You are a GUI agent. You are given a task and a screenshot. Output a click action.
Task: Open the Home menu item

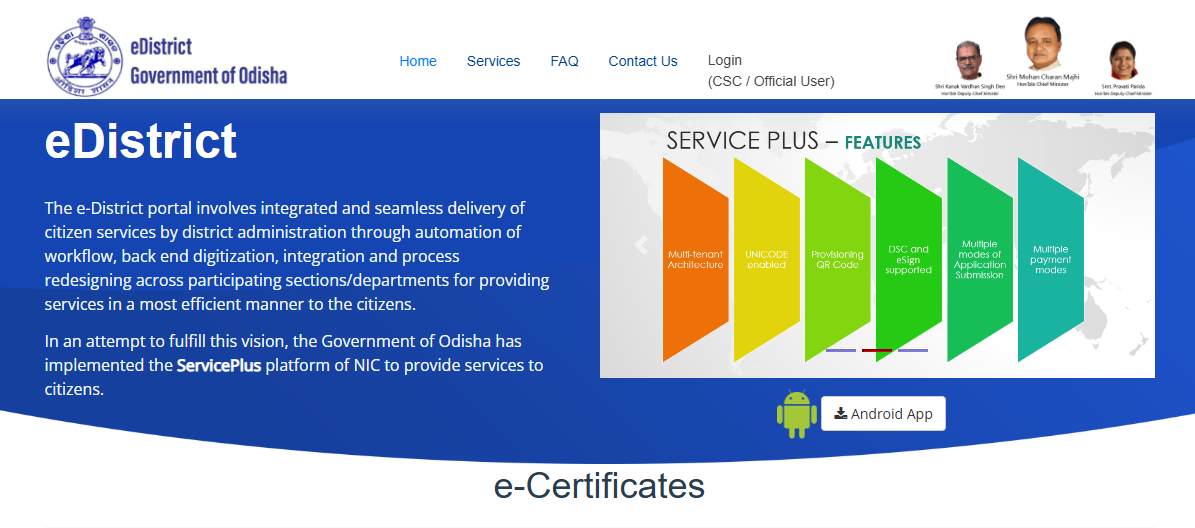pyautogui.click(x=418, y=61)
